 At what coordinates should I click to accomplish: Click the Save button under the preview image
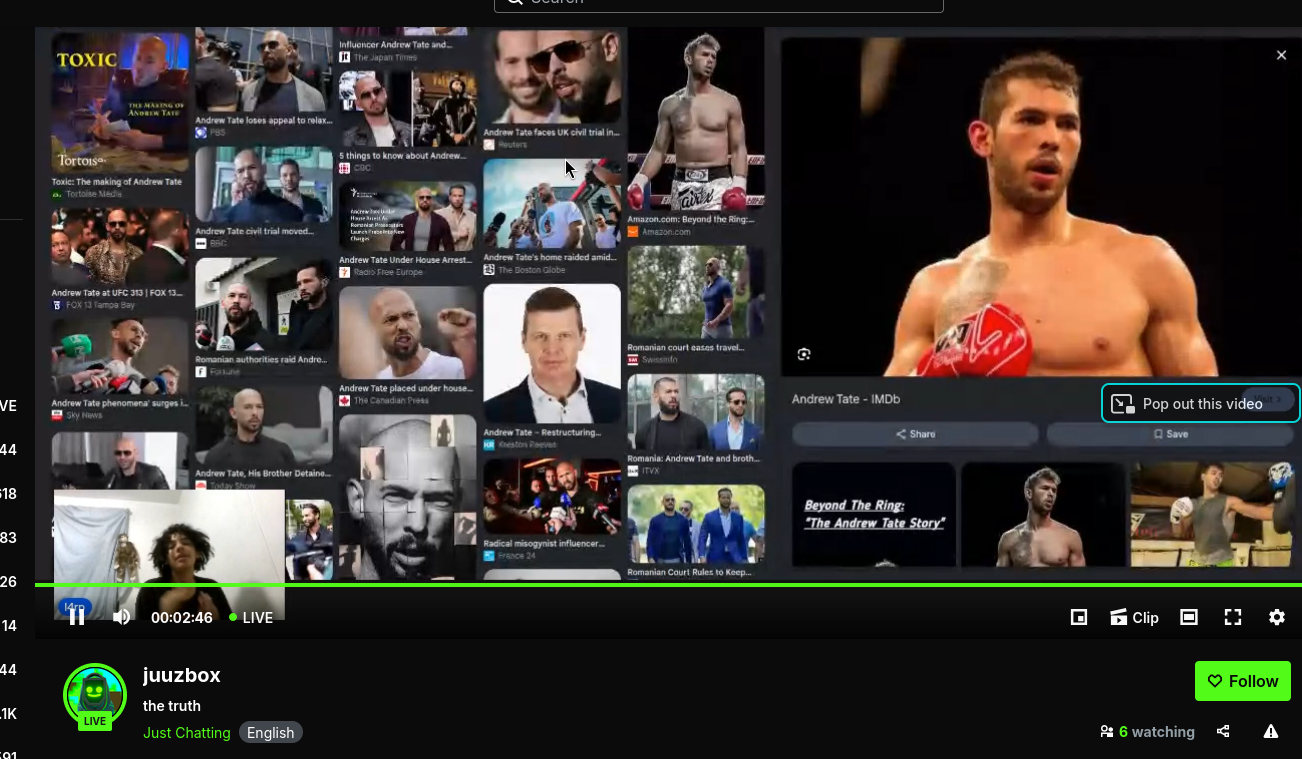coord(1171,434)
